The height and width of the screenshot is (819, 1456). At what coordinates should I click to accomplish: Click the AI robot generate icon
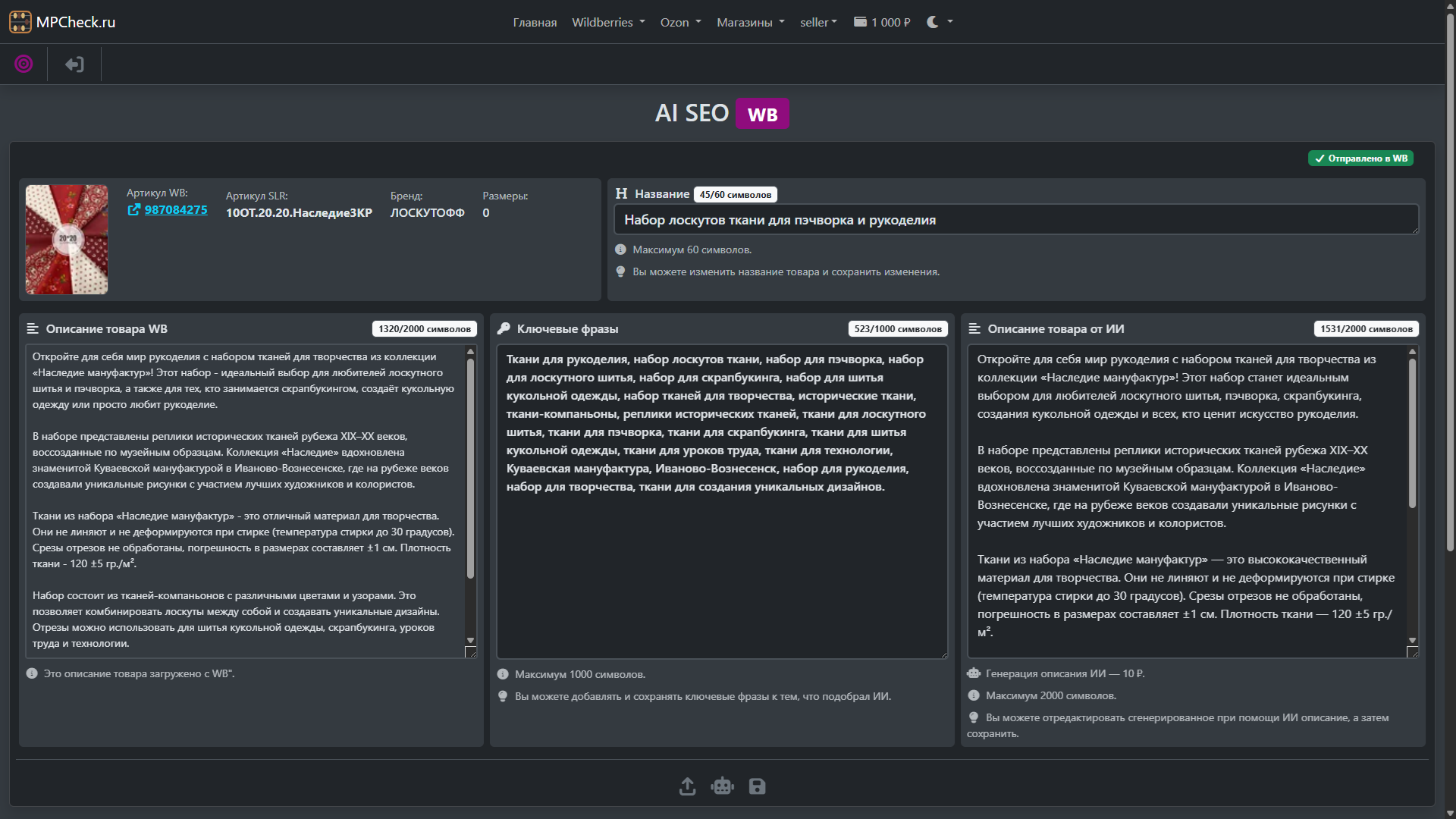tap(723, 786)
